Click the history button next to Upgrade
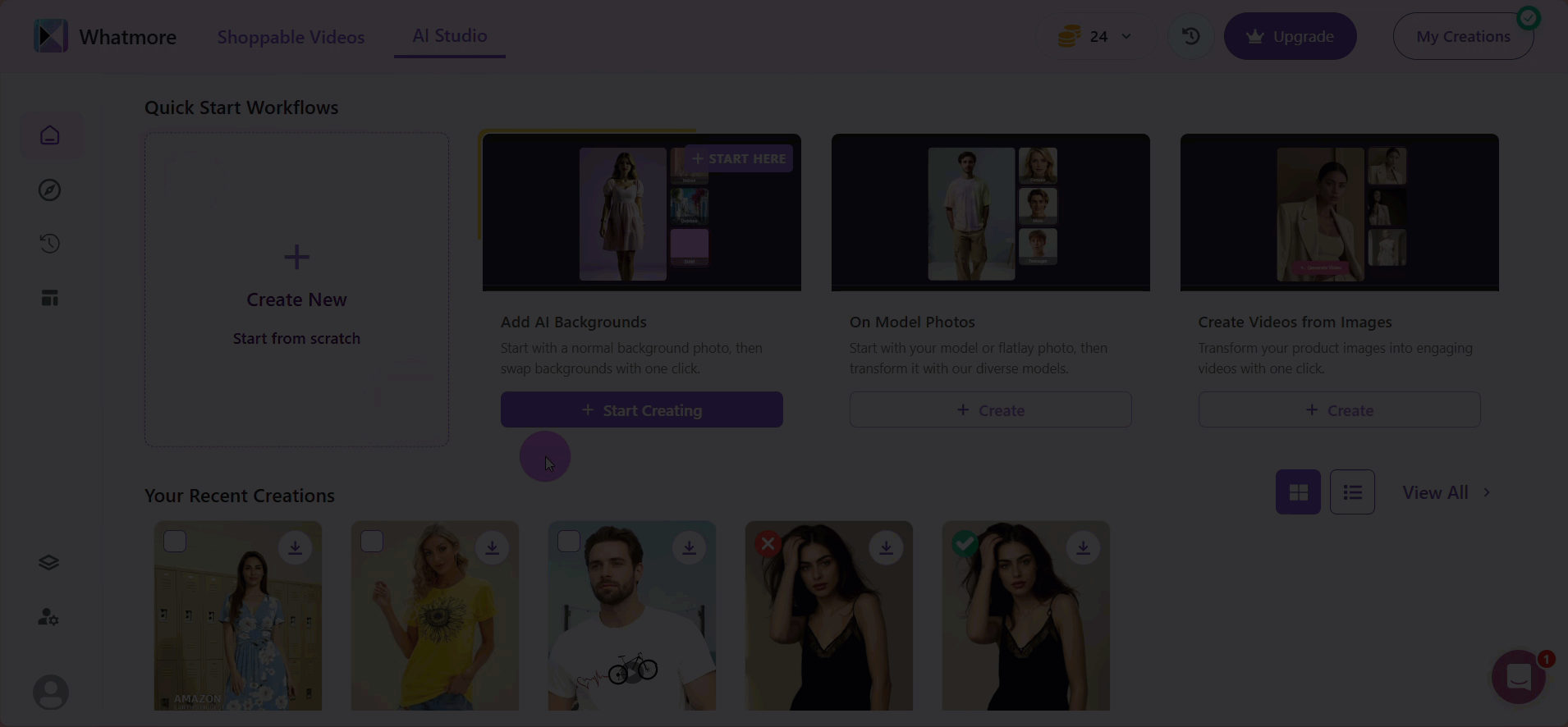 pyautogui.click(x=1190, y=36)
